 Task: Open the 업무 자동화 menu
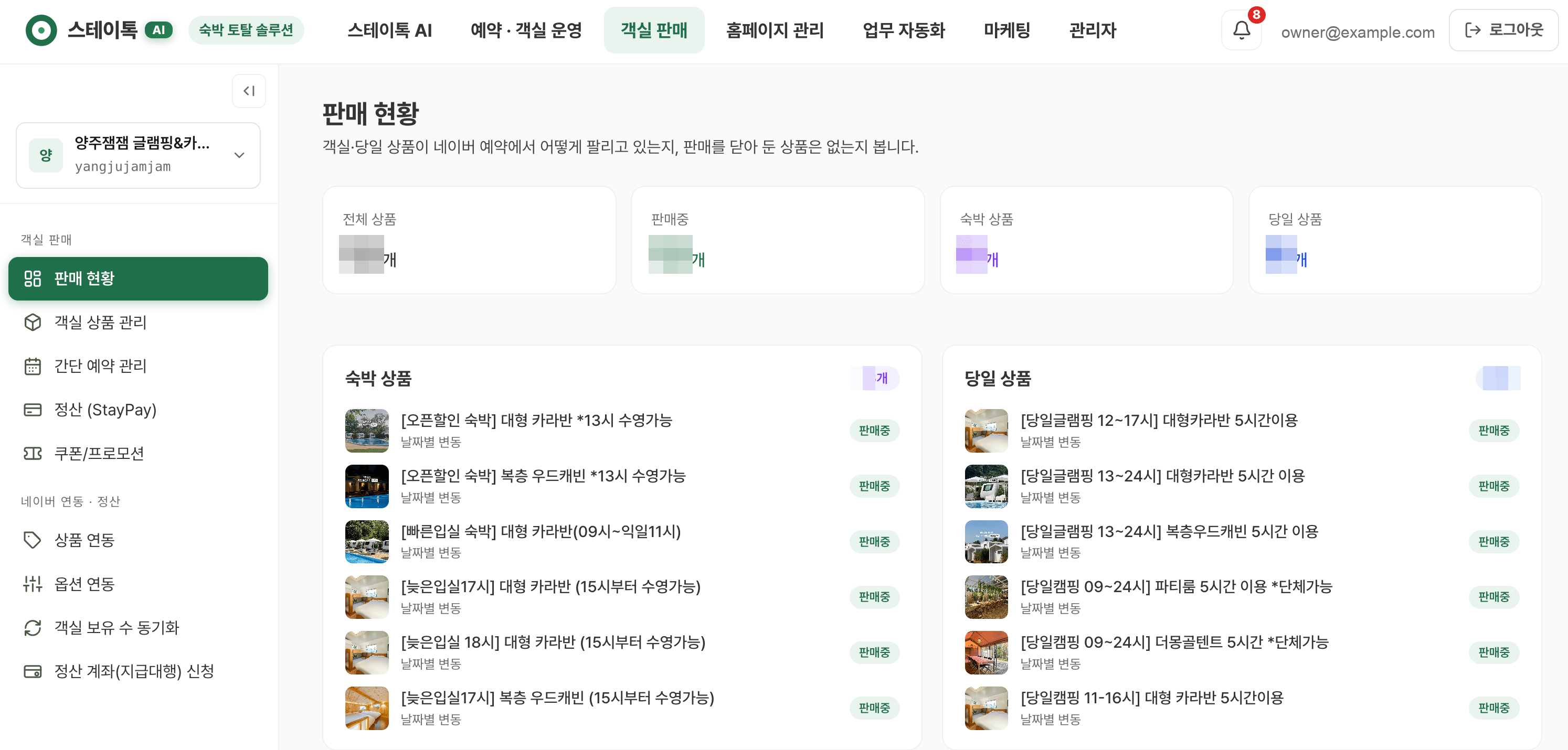[x=903, y=30]
